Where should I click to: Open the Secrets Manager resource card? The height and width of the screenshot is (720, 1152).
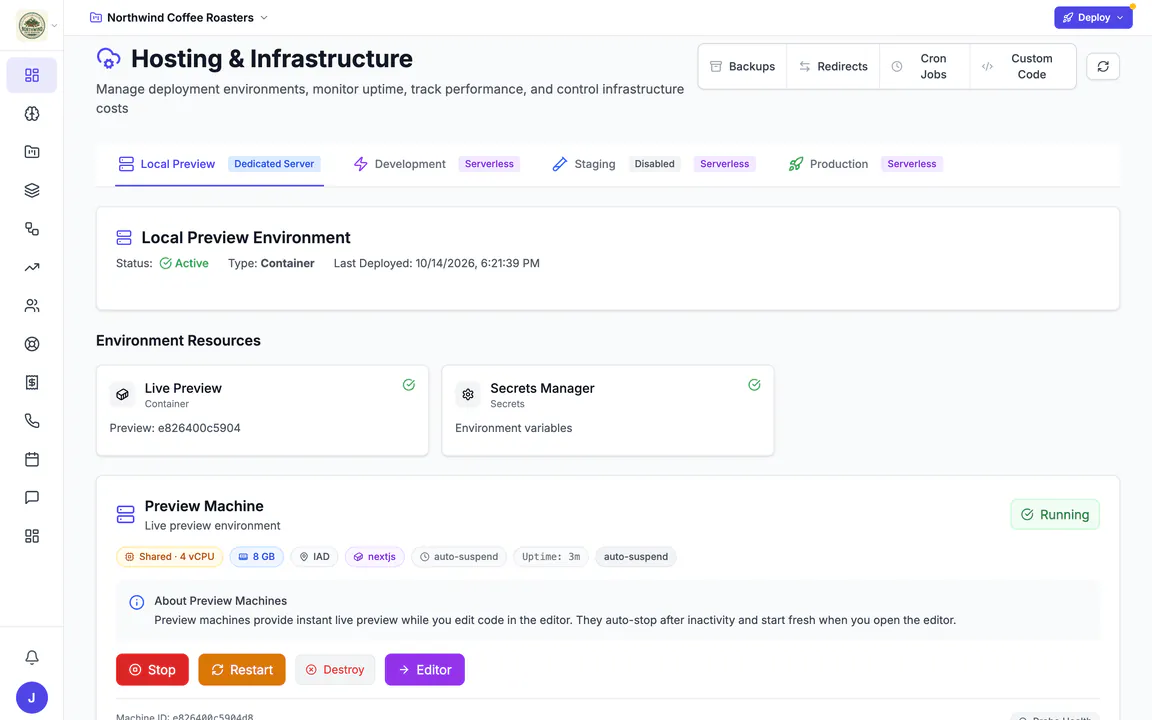pyautogui.click(x=608, y=411)
